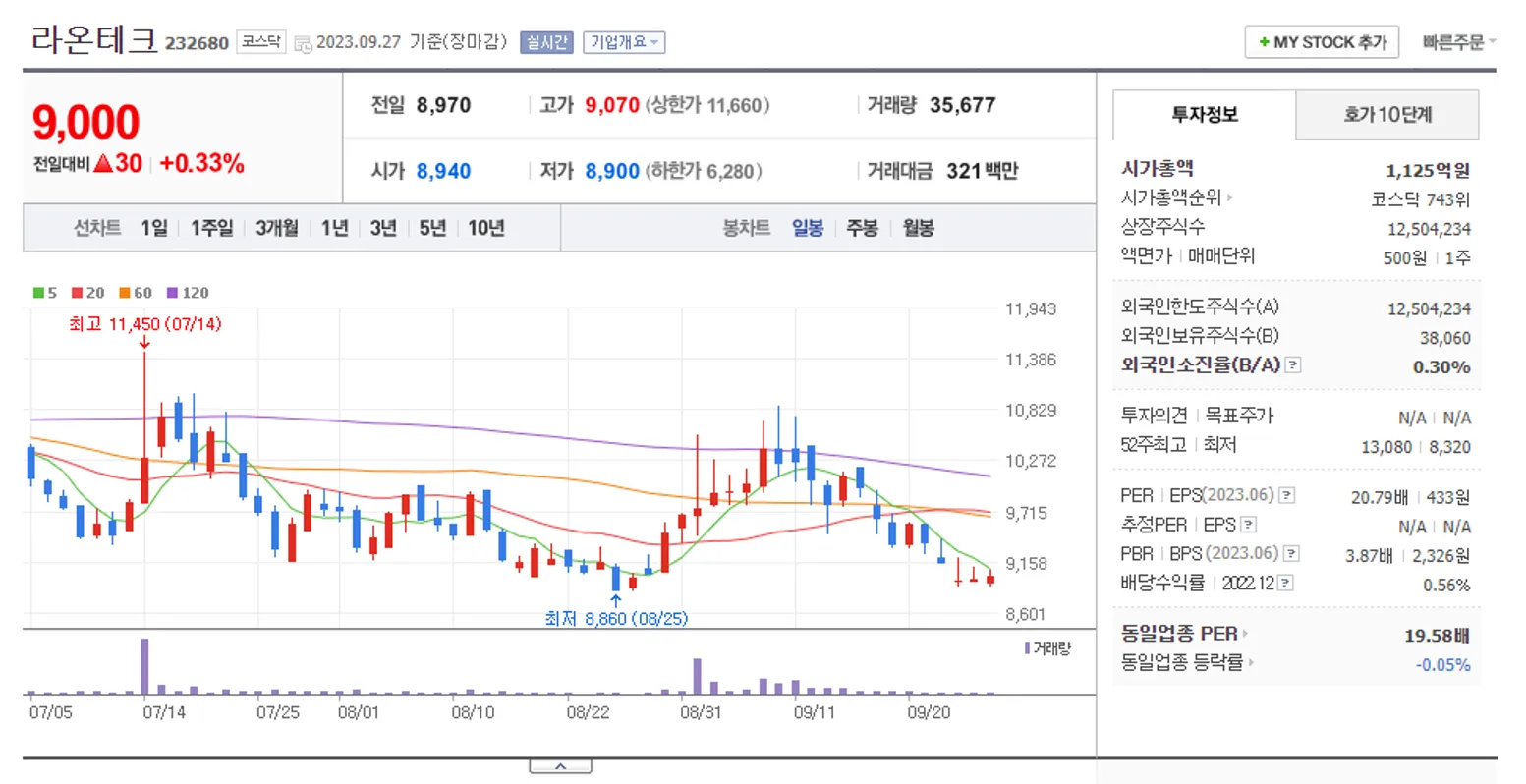Click the 거래대금 value 321 백만
The image size is (1526, 784).
point(983,171)
